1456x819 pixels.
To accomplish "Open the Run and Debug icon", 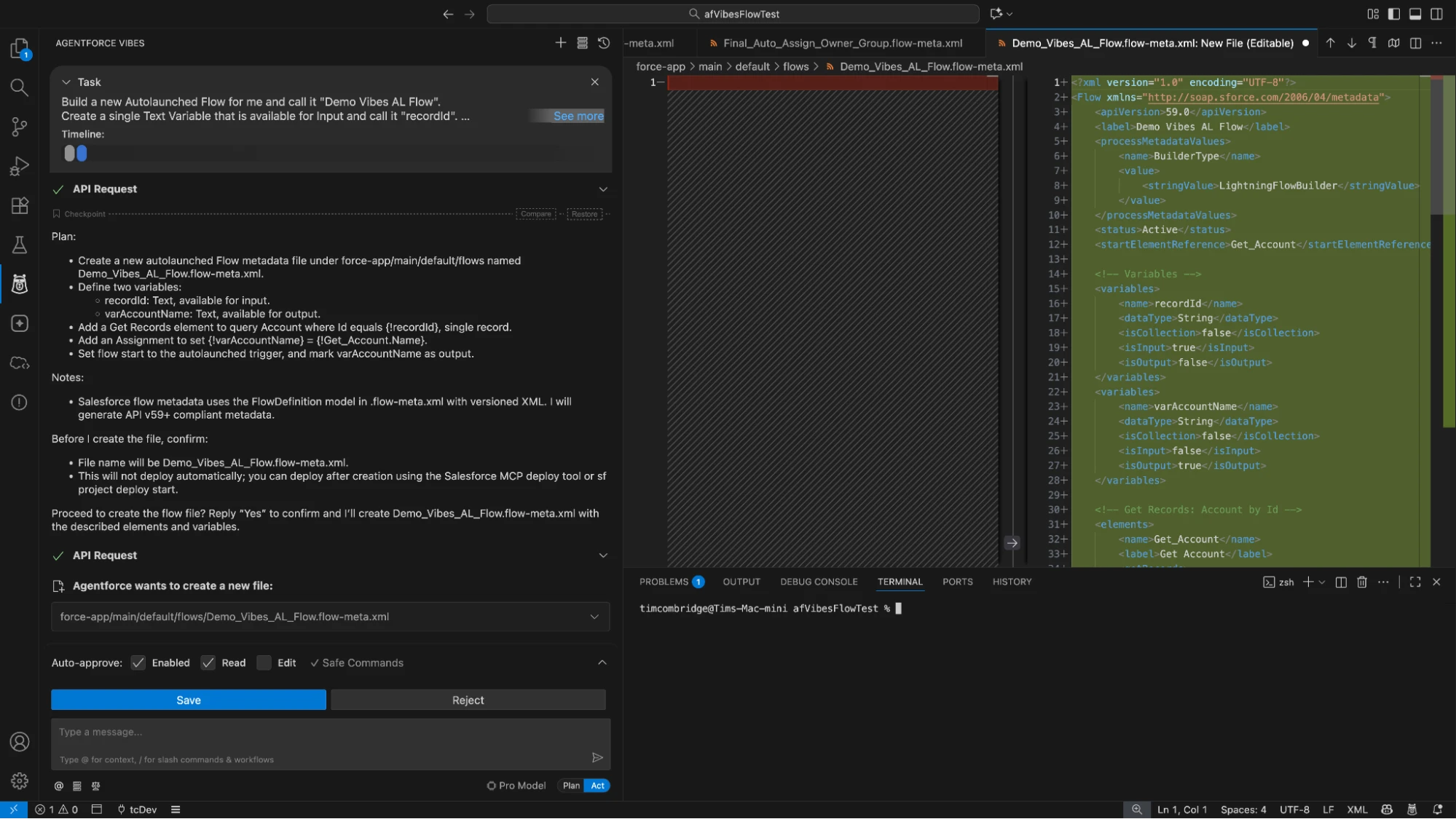I will tap(20, 167).
